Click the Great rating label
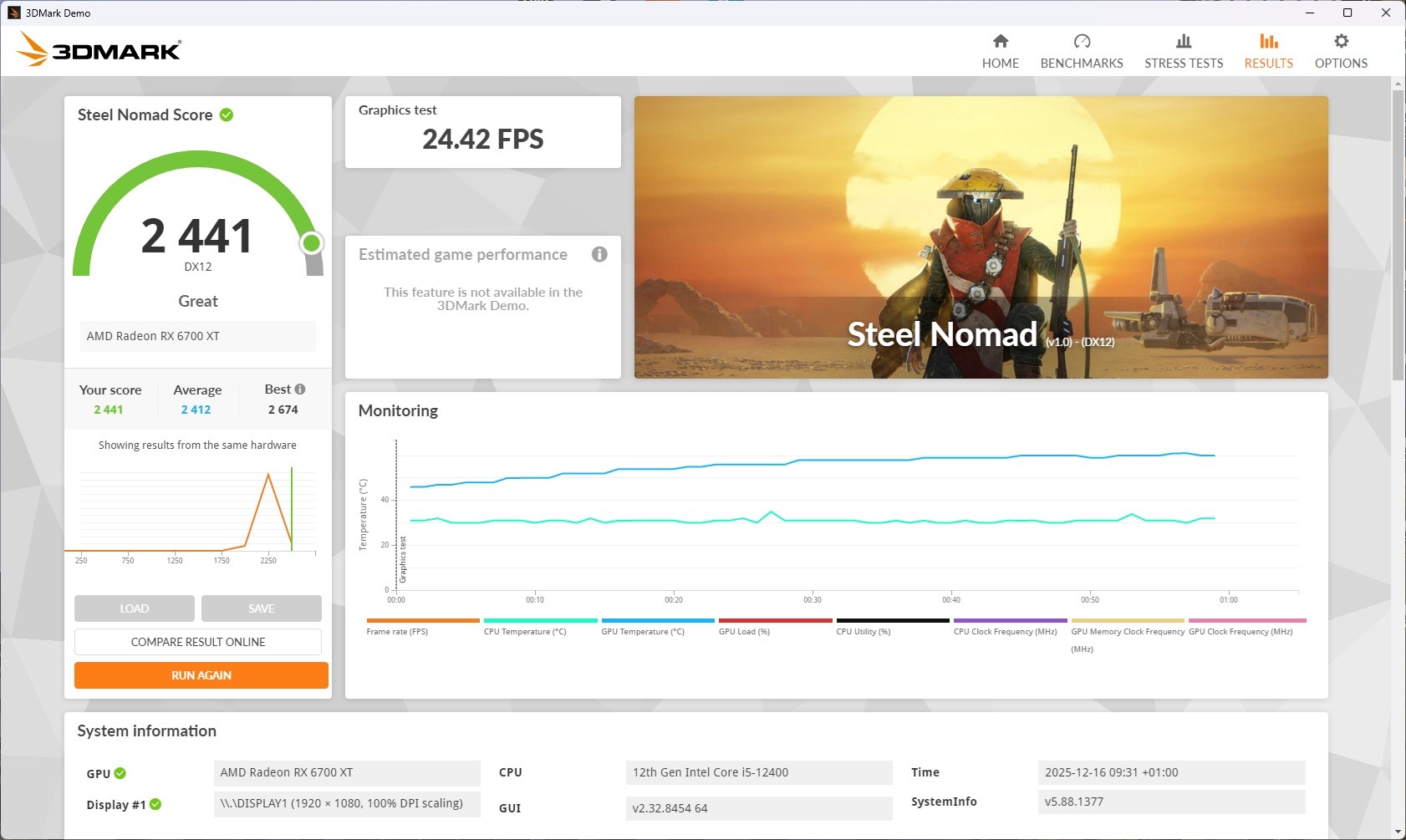1406x840 pixels. coord(198,301)
